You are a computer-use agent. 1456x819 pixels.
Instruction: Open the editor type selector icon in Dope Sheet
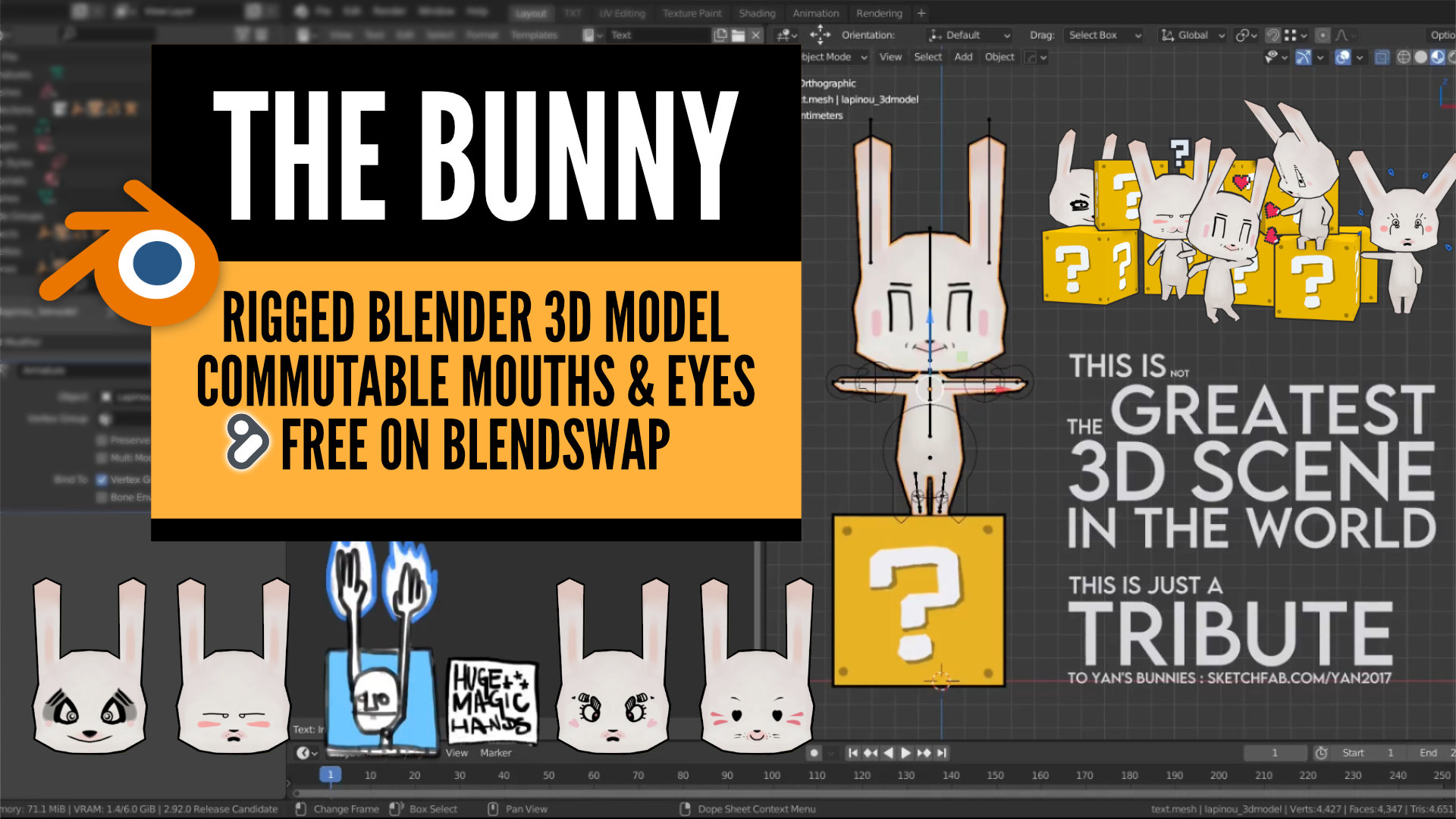[x=303, y=752]
